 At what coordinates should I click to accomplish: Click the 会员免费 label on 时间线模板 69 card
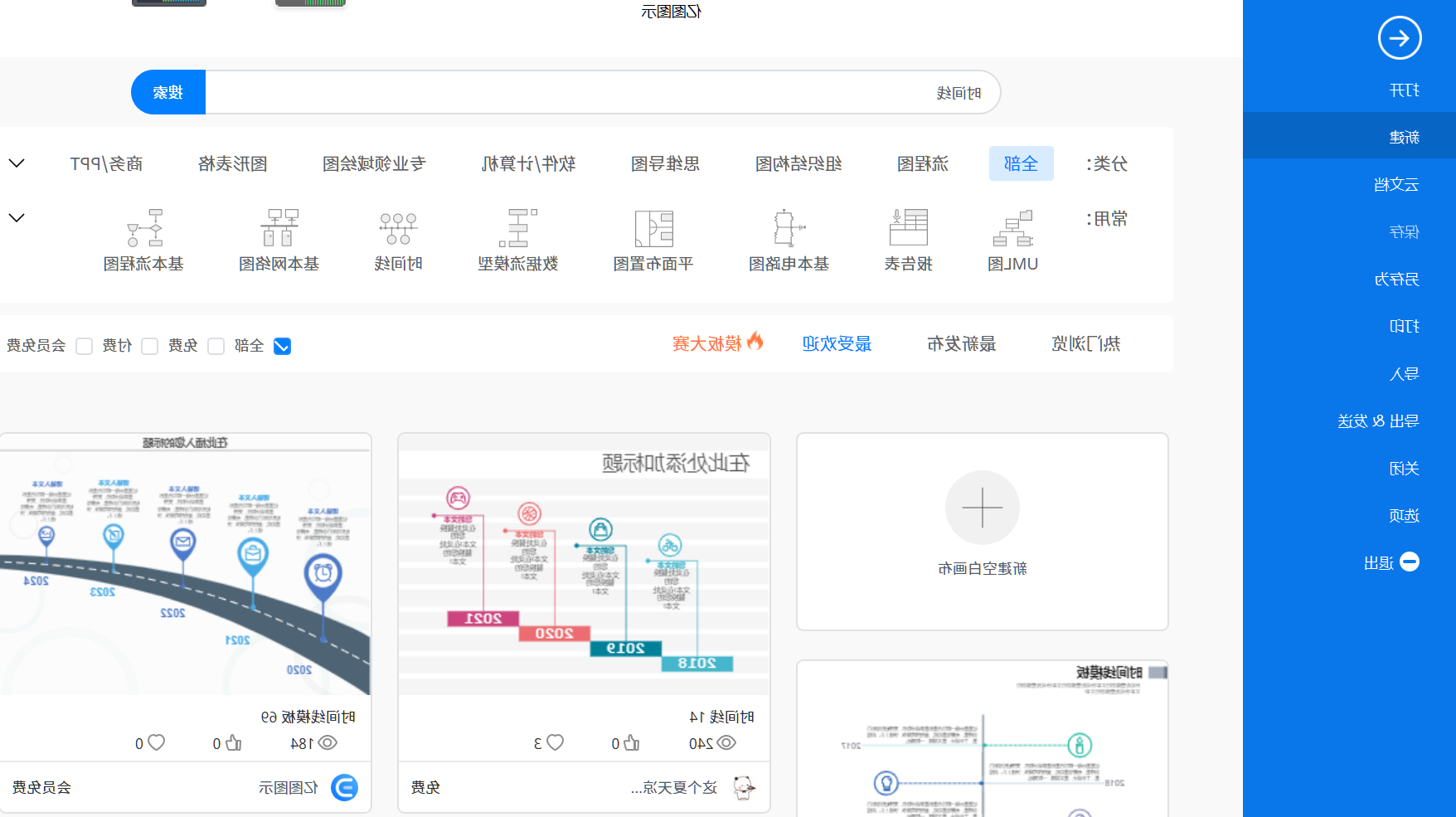pos(41,787)
